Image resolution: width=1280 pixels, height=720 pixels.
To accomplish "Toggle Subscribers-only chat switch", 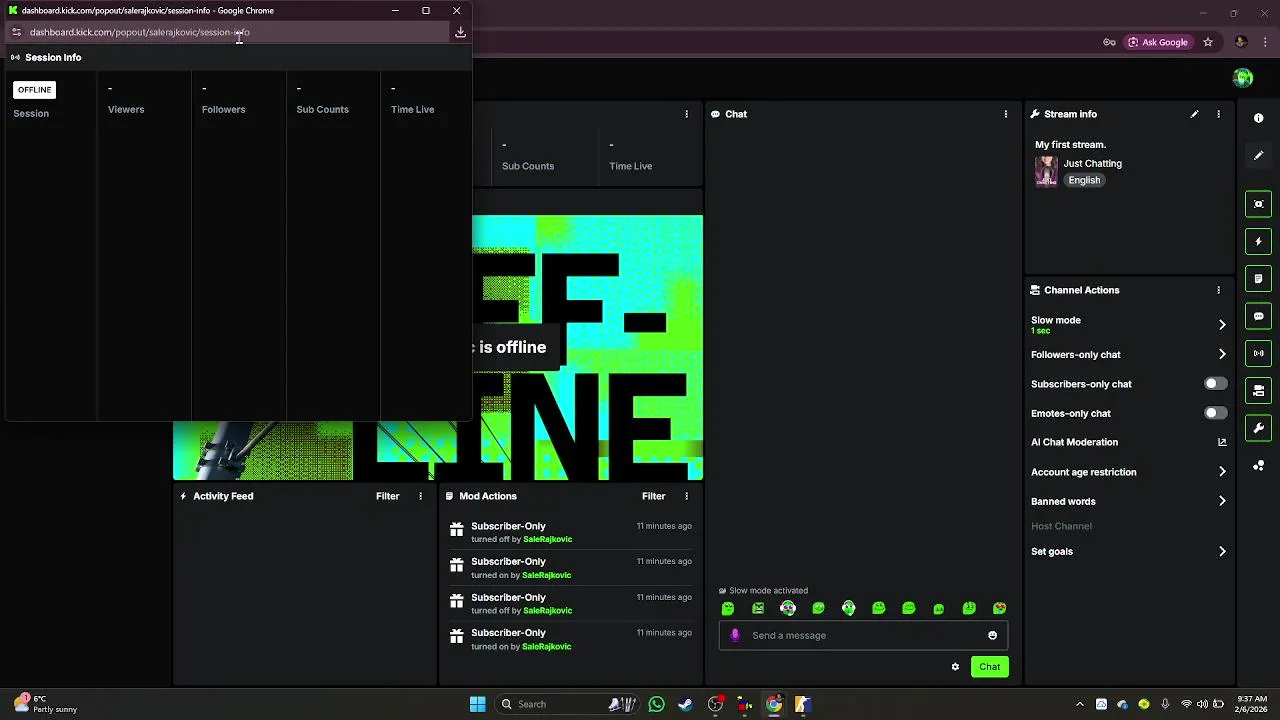I will pos(1215,384).
